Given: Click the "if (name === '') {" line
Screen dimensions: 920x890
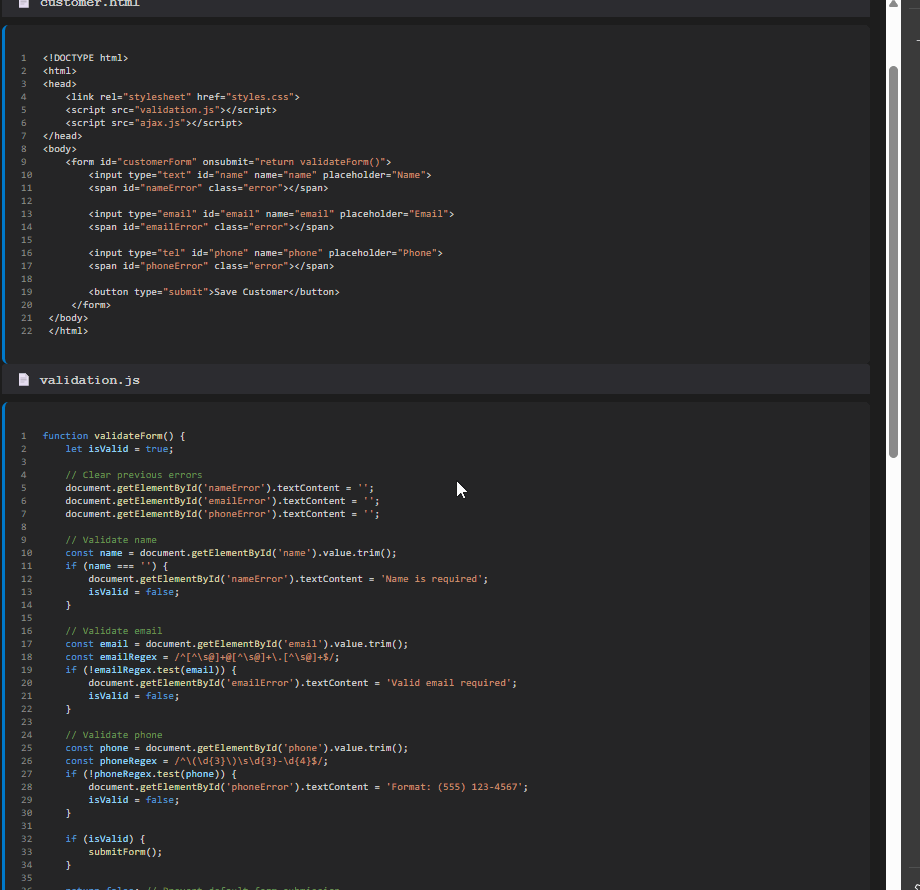Looking at the screenshot, I should [x=117, y=566].
